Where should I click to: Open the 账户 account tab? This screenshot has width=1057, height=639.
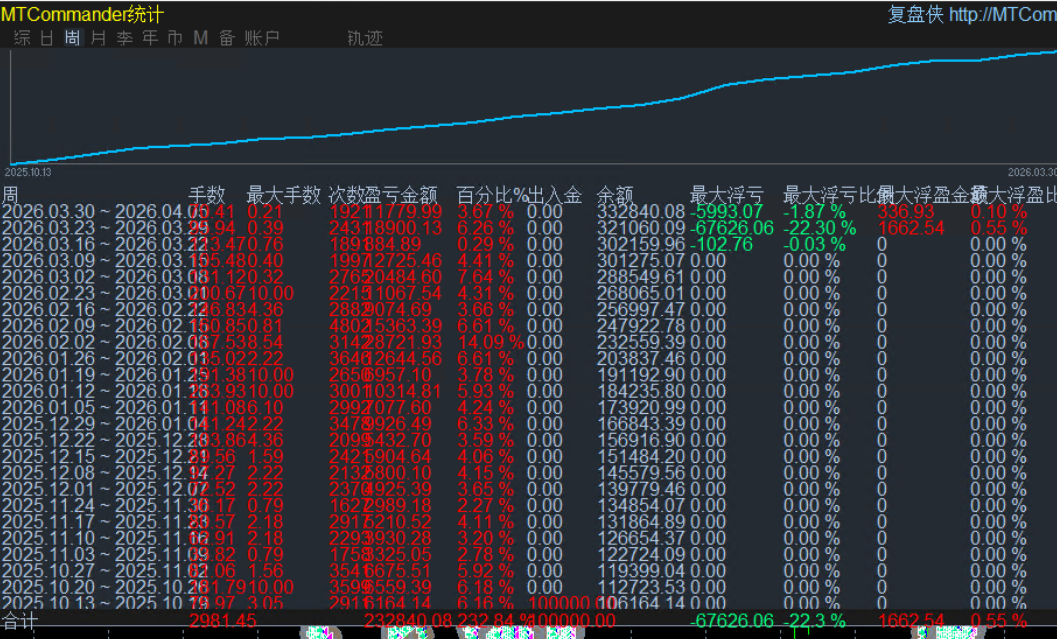[262, 38]
